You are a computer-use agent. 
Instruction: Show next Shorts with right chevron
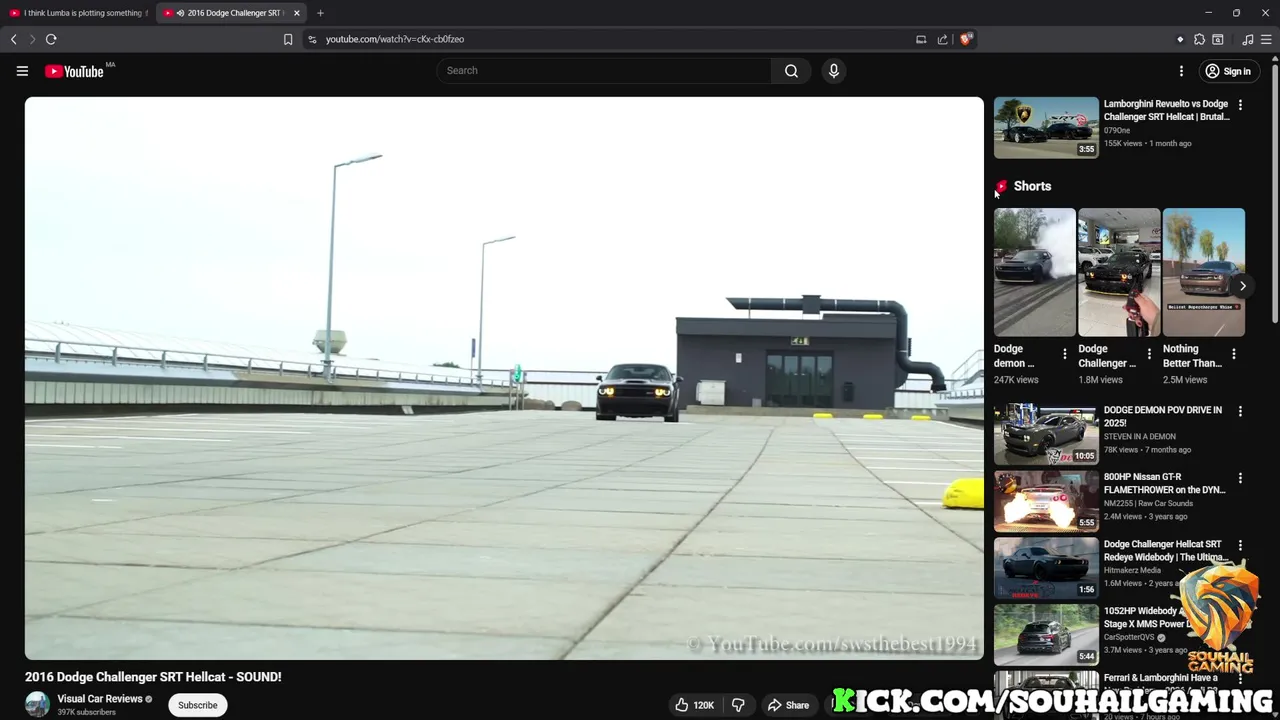click(1243, 286)
